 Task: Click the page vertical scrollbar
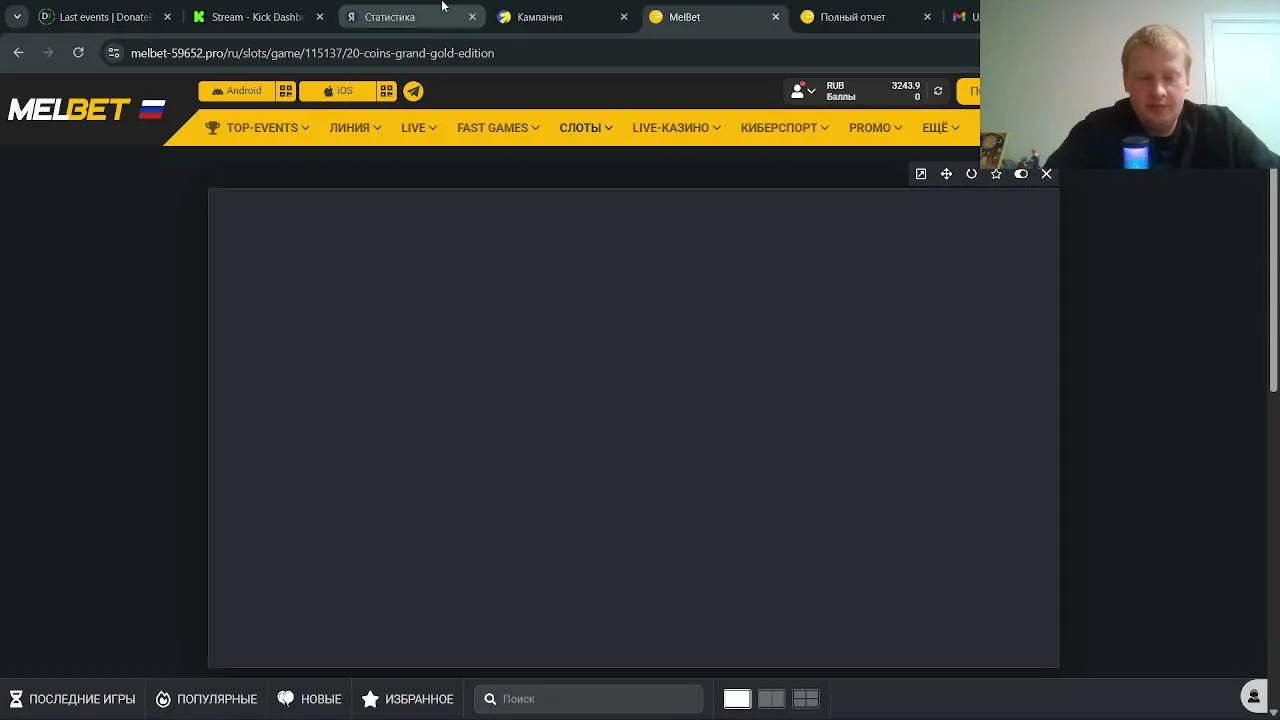click(x=1274, y=280)
